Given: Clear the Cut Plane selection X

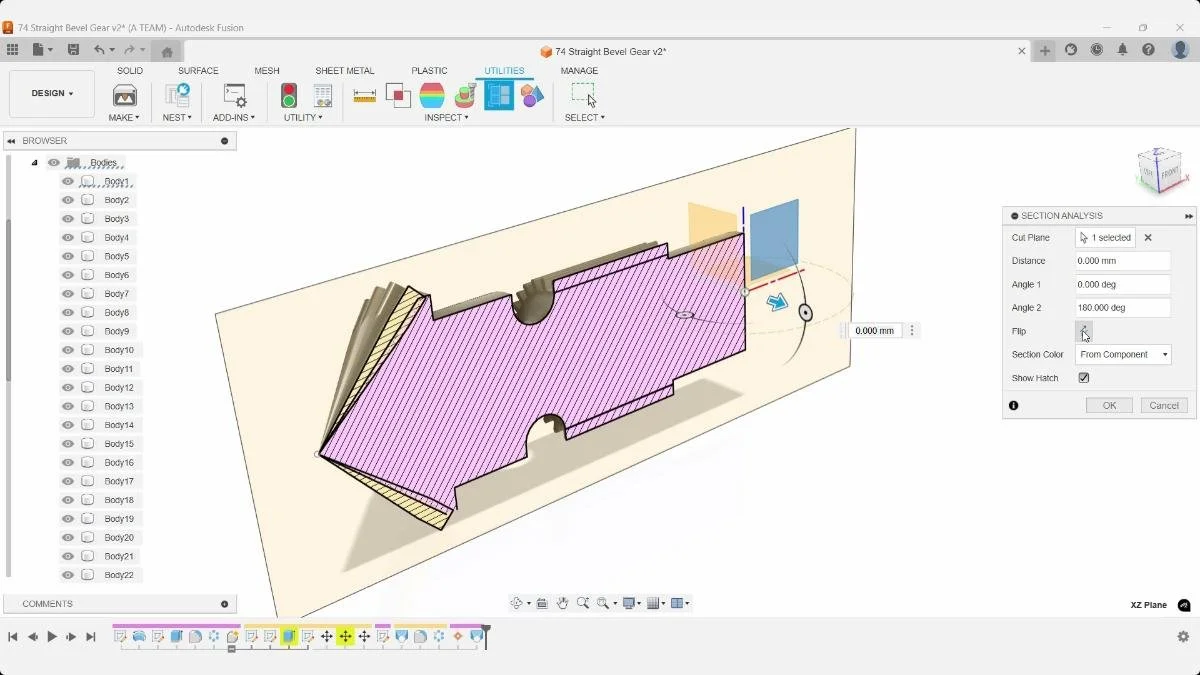Looking at the screenshot, I should [x=1148, y=238].
